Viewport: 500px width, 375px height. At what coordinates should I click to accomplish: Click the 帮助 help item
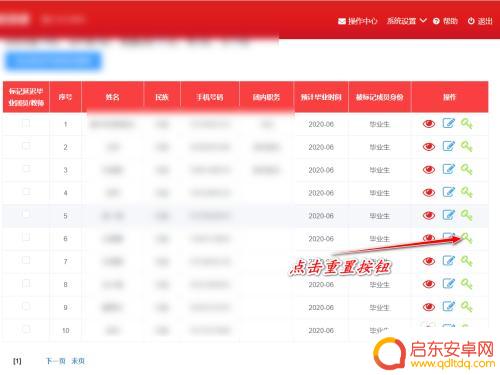click(445, 21)
